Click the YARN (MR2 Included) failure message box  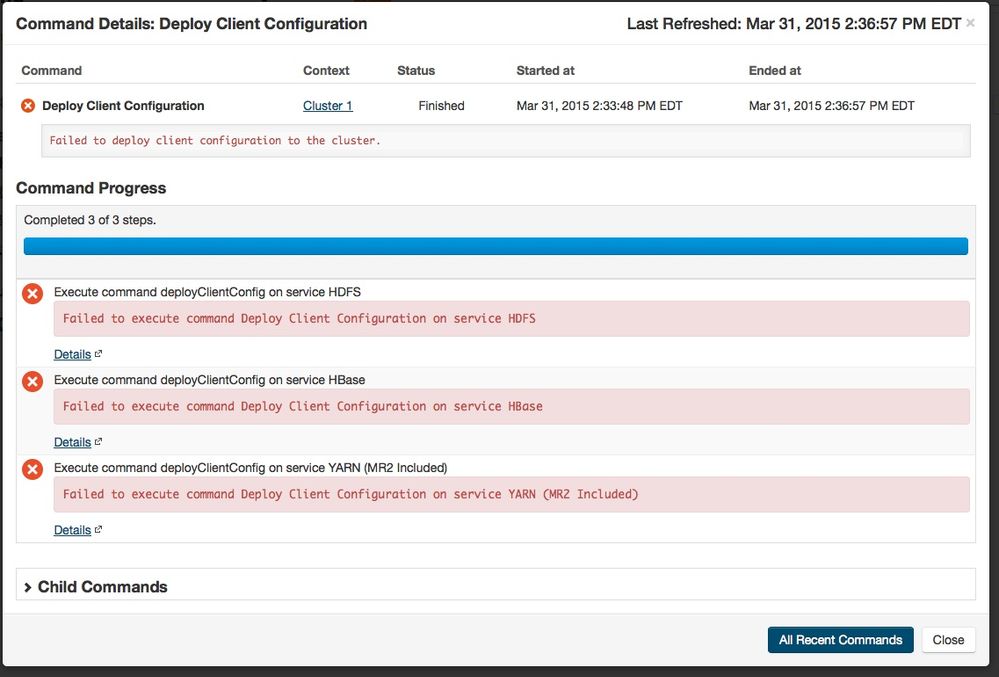click(512, 494)
